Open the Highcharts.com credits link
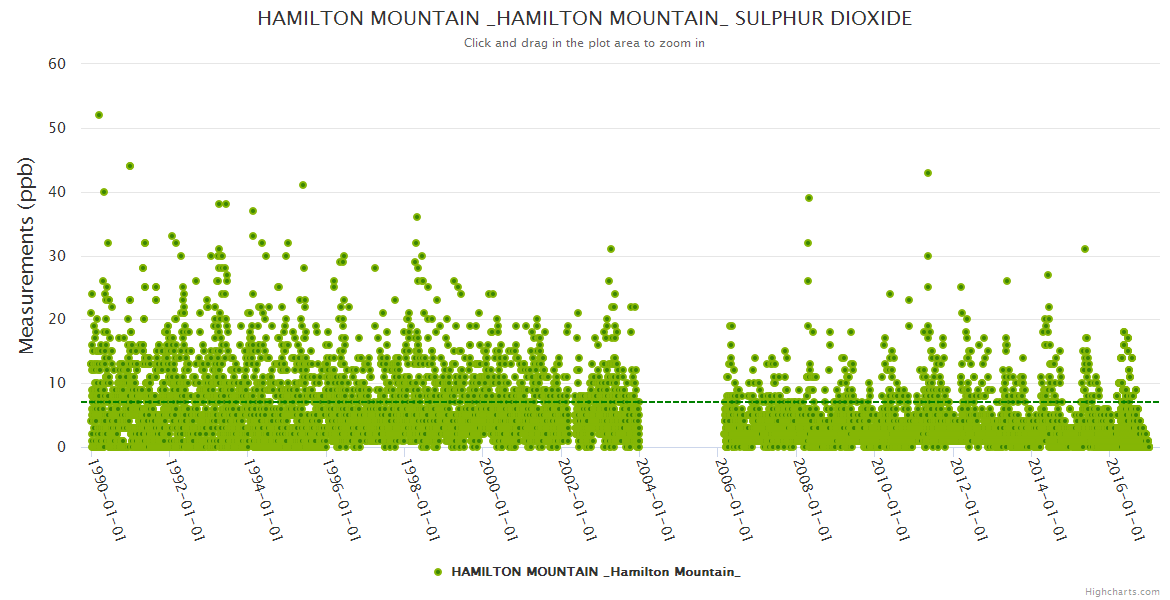This screenshot has width=1170, height=600. pos(1122,591)
